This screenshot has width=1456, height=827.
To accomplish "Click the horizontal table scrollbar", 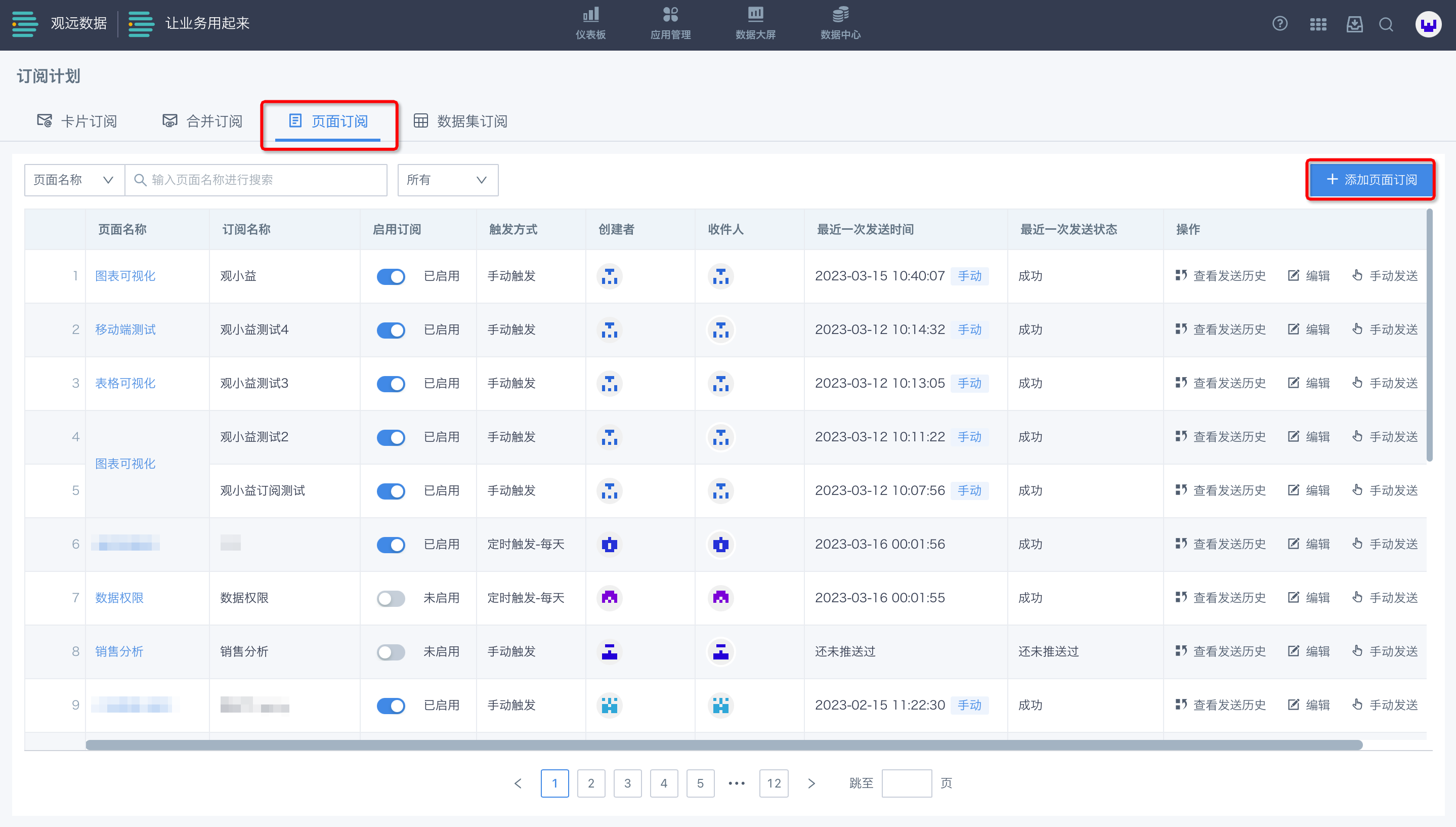I will tap(724, 745).
